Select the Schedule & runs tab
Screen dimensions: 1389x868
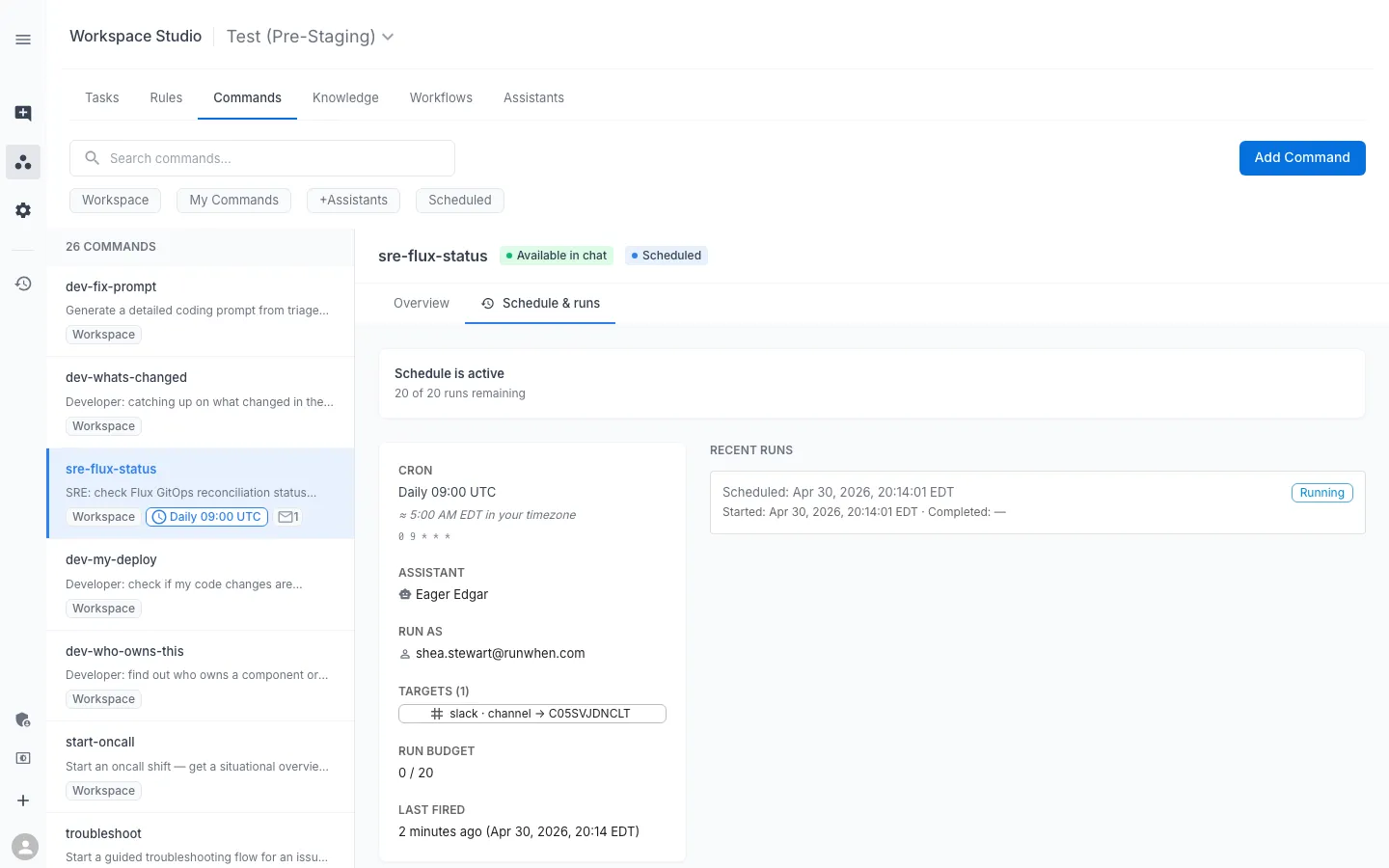coord(540,303)
